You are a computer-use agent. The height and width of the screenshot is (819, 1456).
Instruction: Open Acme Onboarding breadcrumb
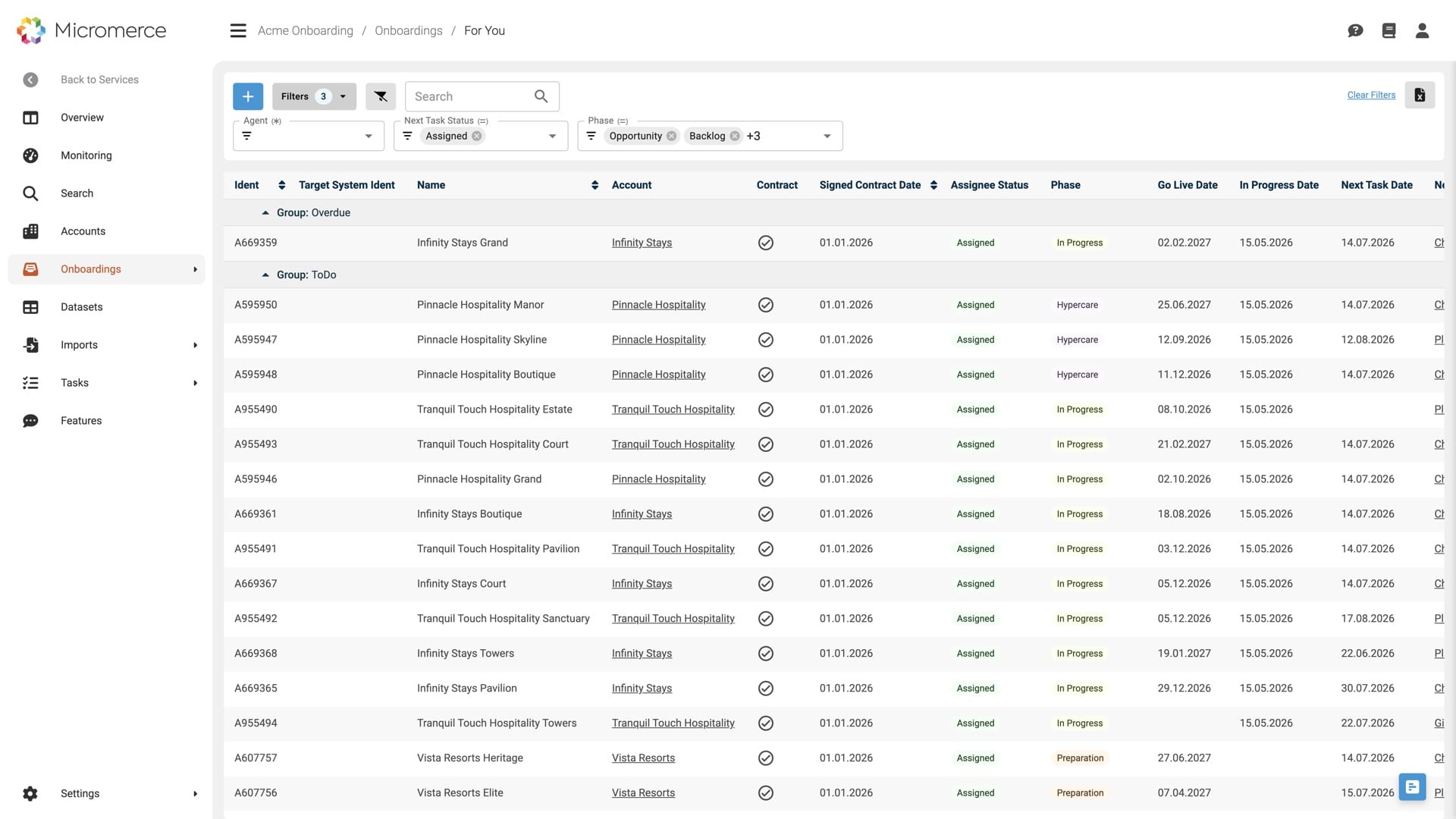306,30
